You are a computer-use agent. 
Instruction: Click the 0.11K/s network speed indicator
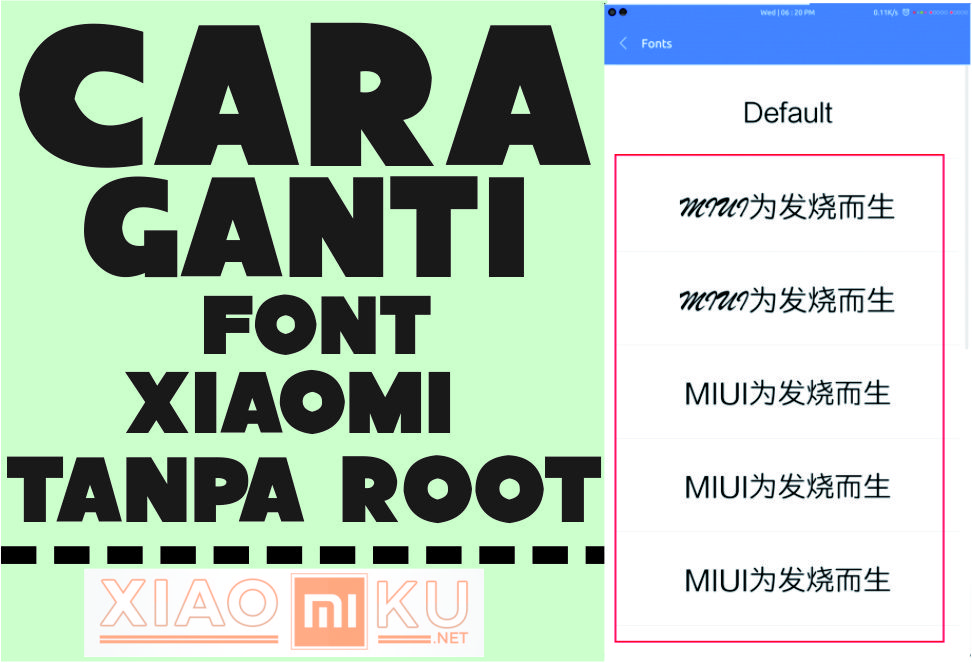tap(885, 12)
